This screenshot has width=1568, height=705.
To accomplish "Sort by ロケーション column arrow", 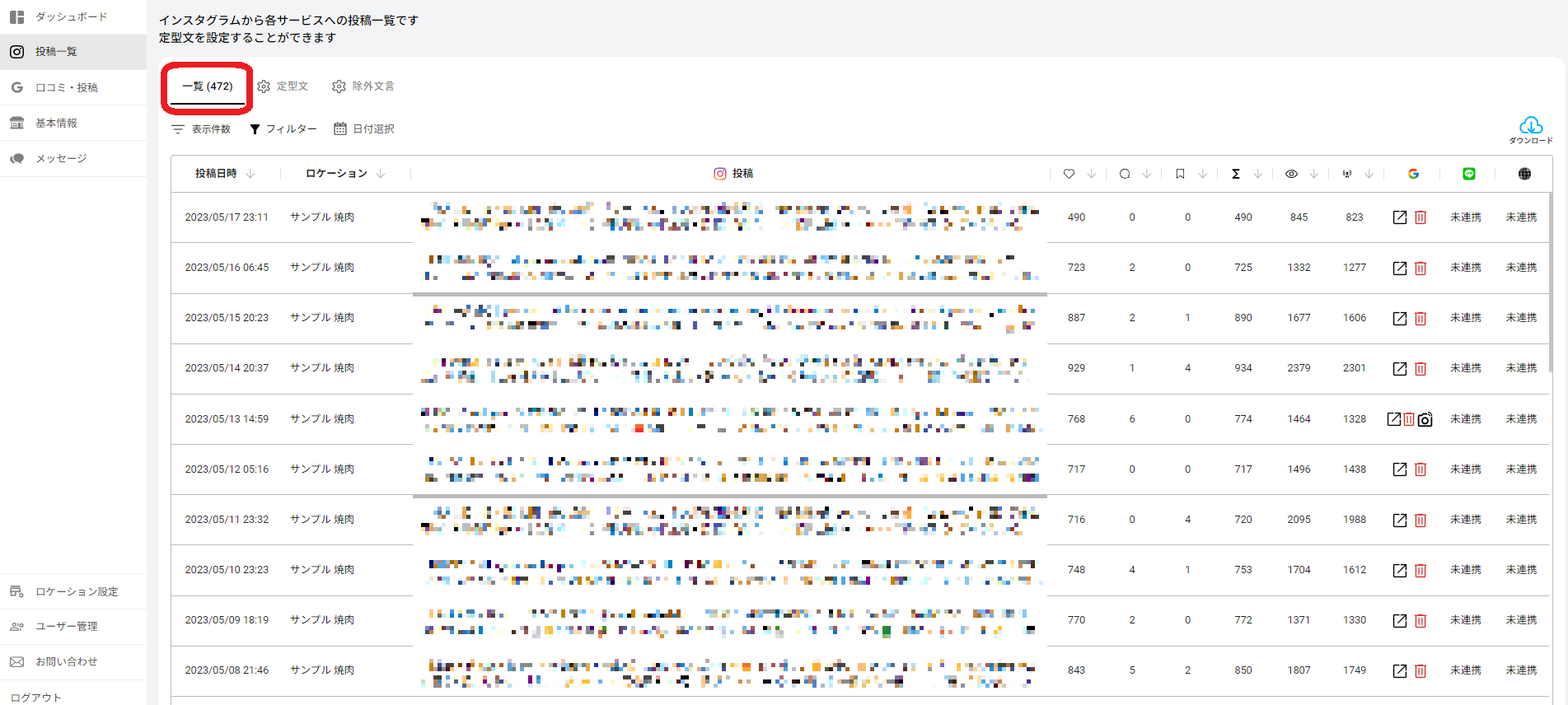I will 381,174.
